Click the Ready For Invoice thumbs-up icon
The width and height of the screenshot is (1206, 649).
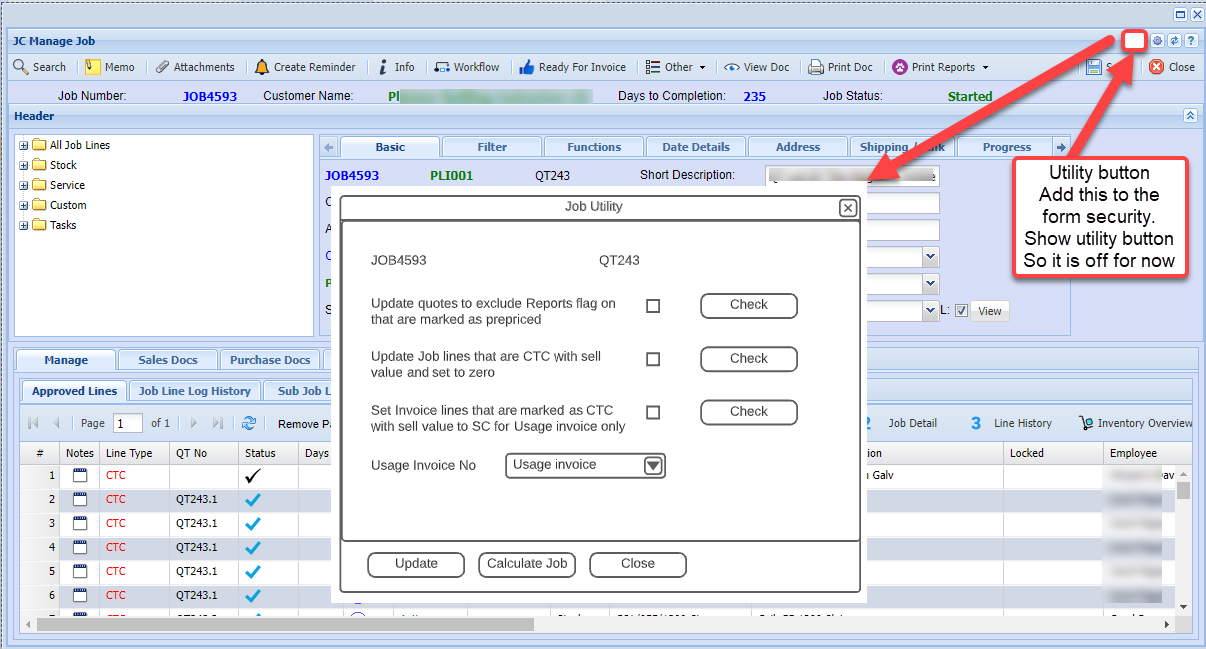click(x=526, y=67)
